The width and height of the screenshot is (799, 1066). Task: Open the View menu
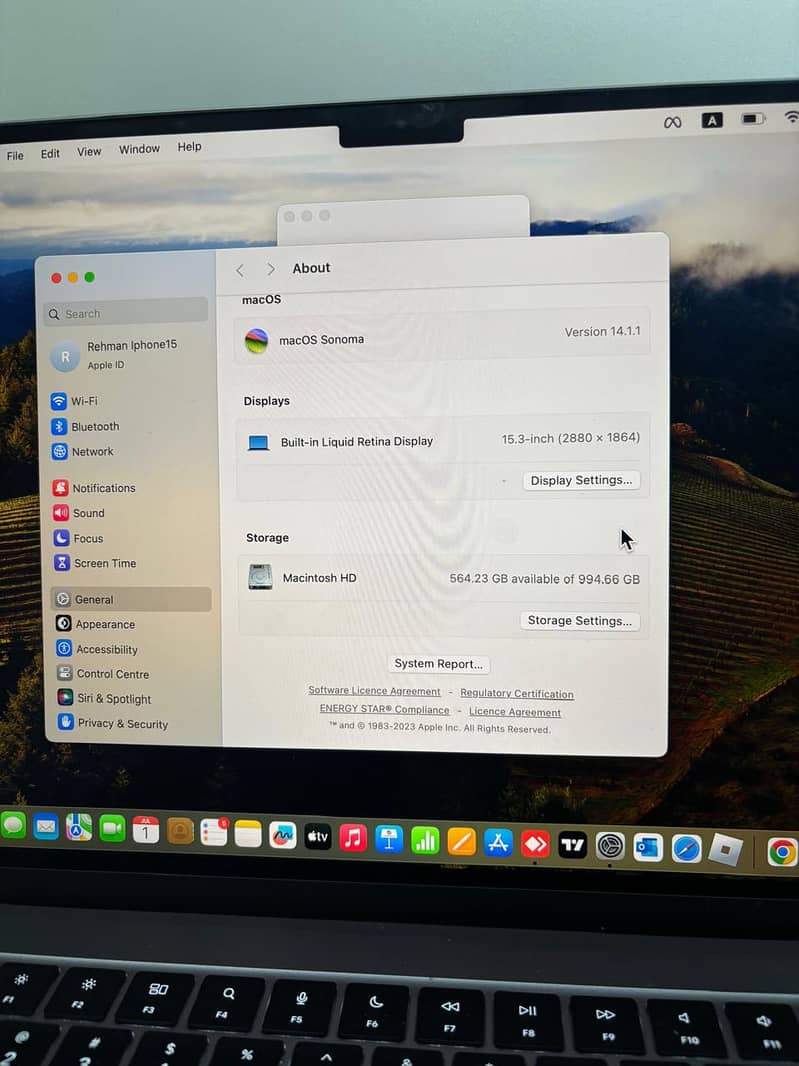click(x=89, y=152)
